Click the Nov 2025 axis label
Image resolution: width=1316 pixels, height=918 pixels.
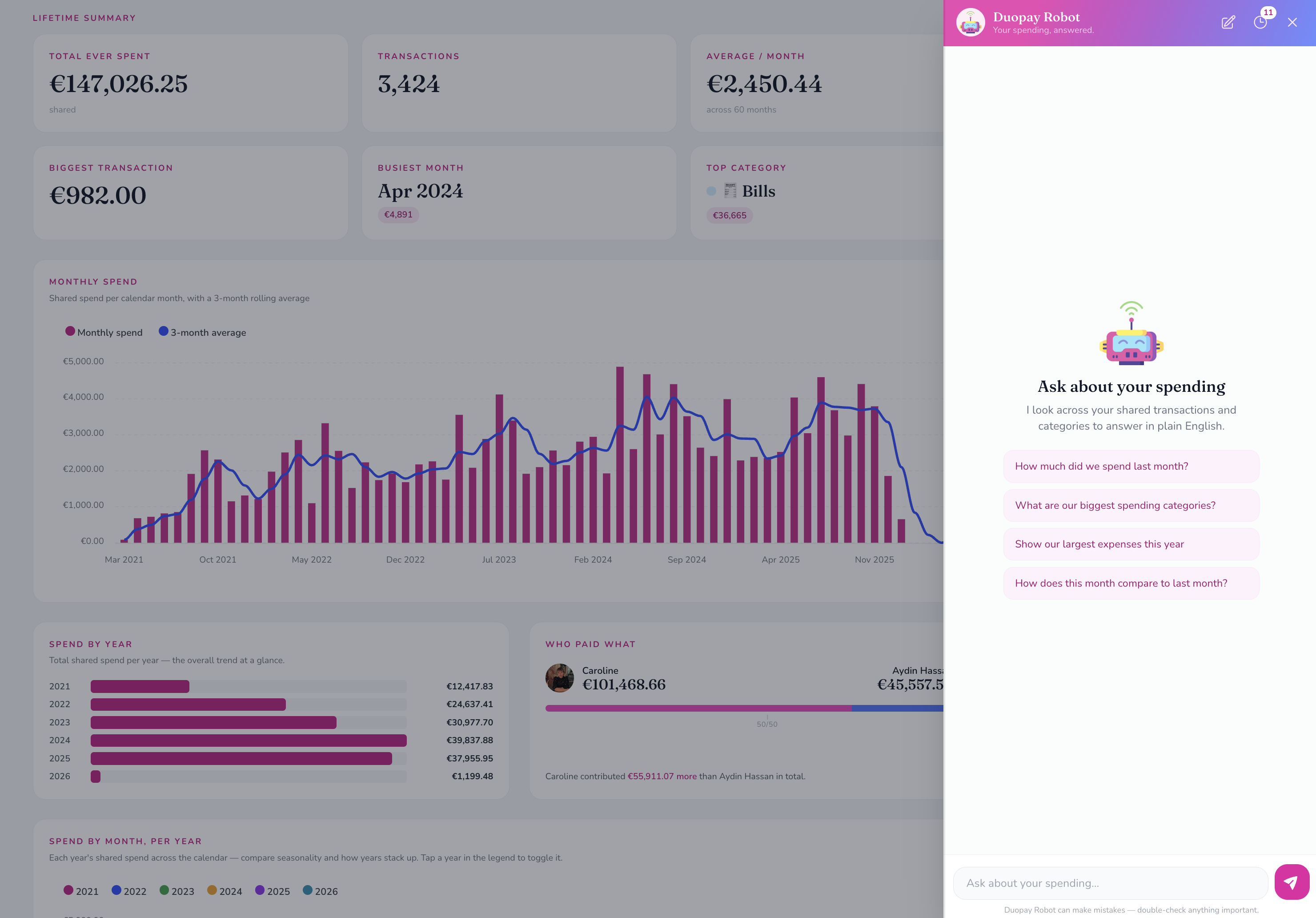tap(874, 560)
